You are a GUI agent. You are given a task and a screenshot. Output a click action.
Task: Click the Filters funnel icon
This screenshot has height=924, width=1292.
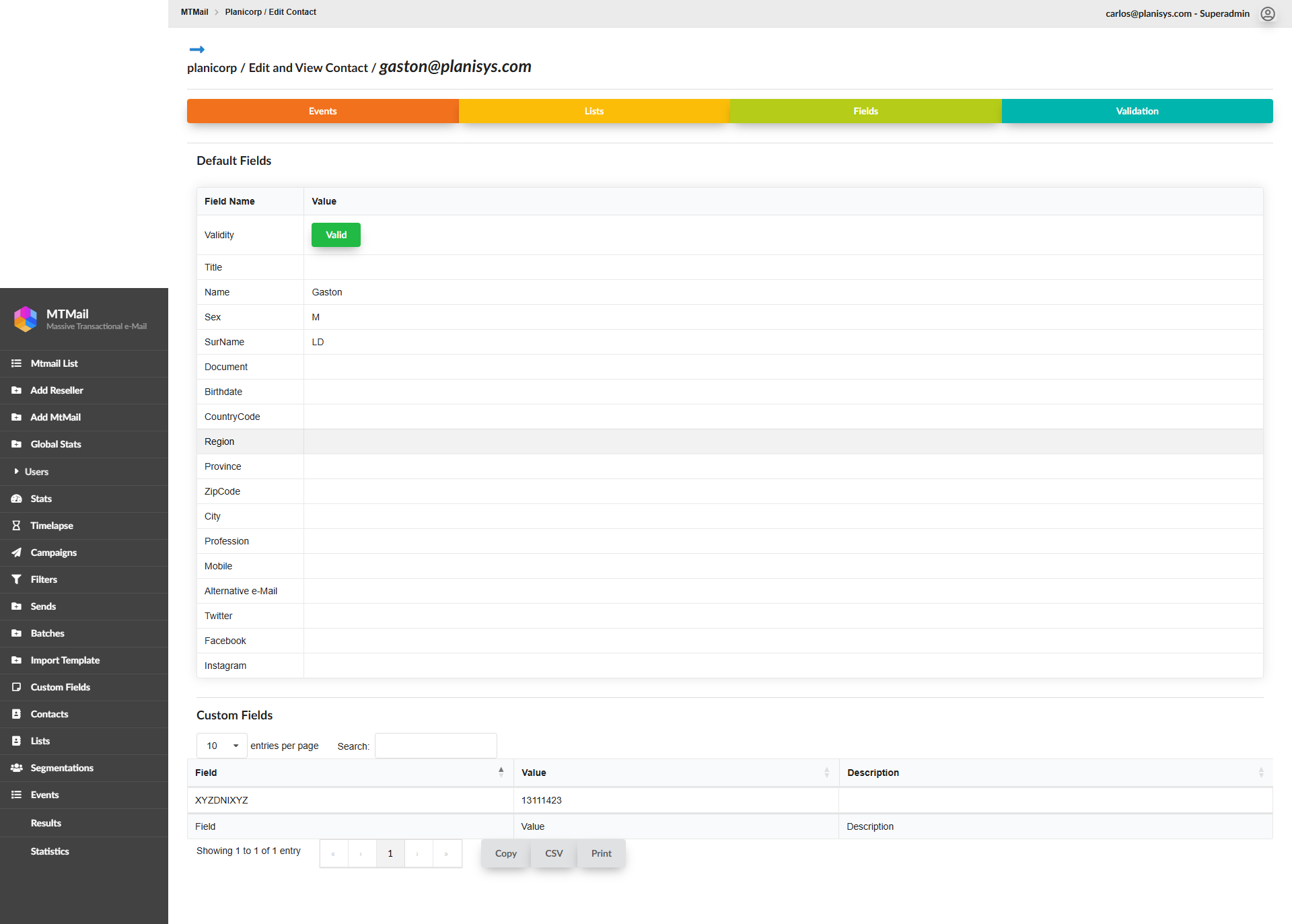point(16,579)
